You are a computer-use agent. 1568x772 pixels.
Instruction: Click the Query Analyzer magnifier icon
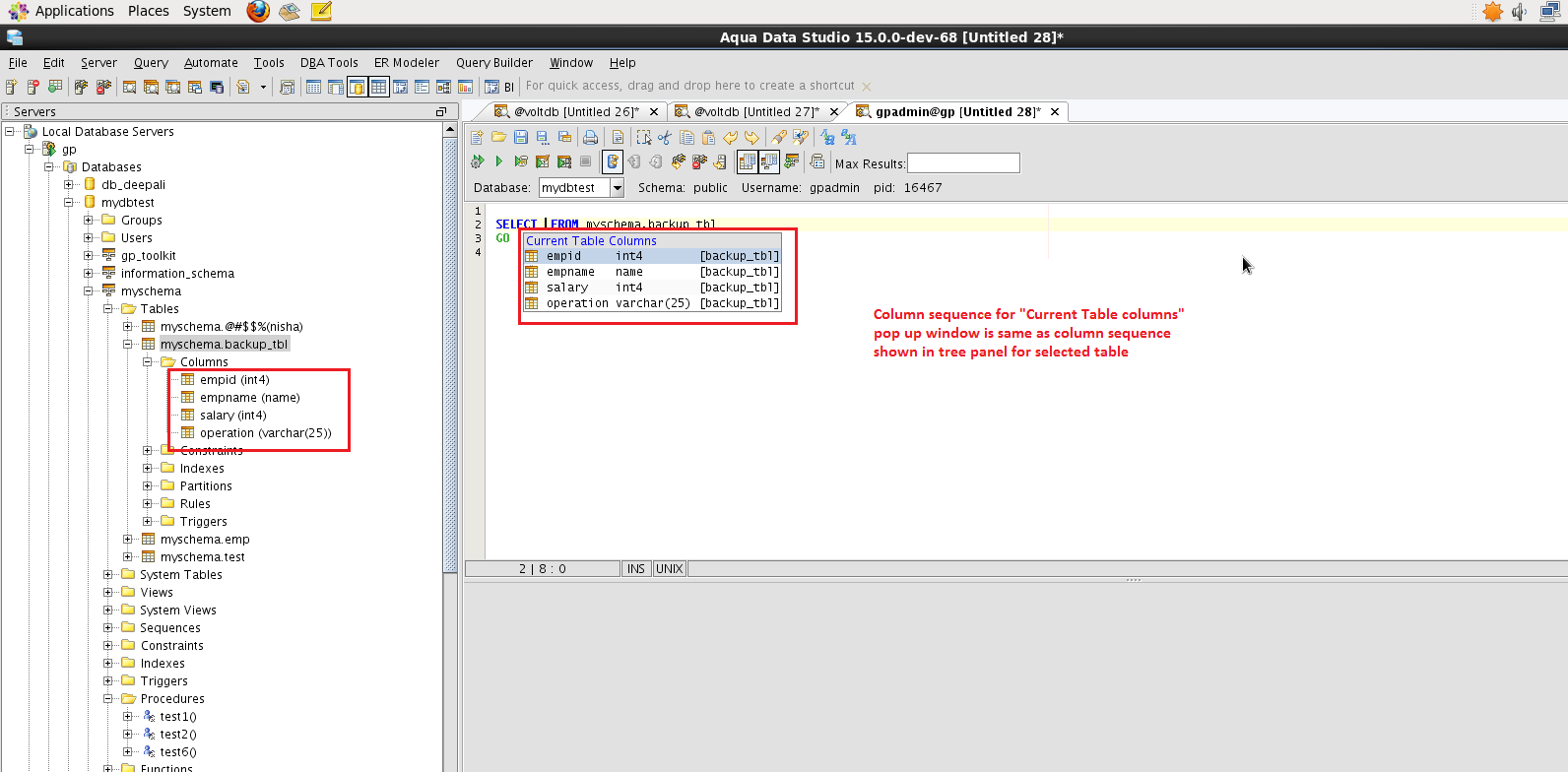[x=129, y=87]
